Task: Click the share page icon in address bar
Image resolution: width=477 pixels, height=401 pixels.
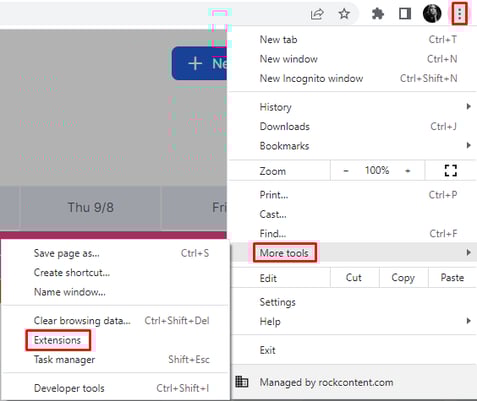Action: (x=317, y=14)
